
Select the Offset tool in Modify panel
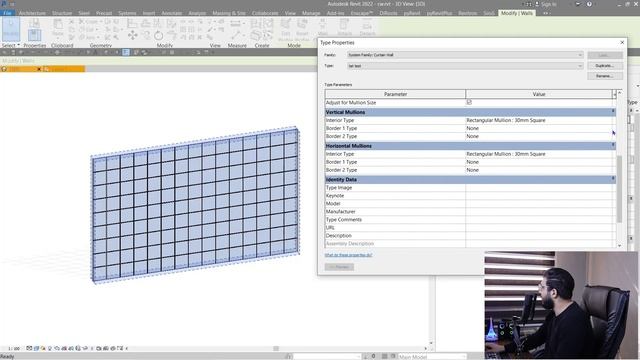[146, 24]
